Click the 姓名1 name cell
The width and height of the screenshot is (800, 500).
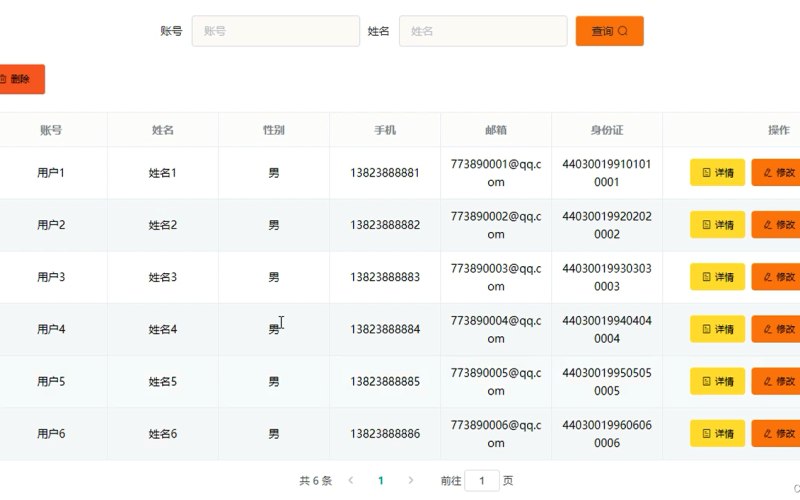click(x=163, y=173)
